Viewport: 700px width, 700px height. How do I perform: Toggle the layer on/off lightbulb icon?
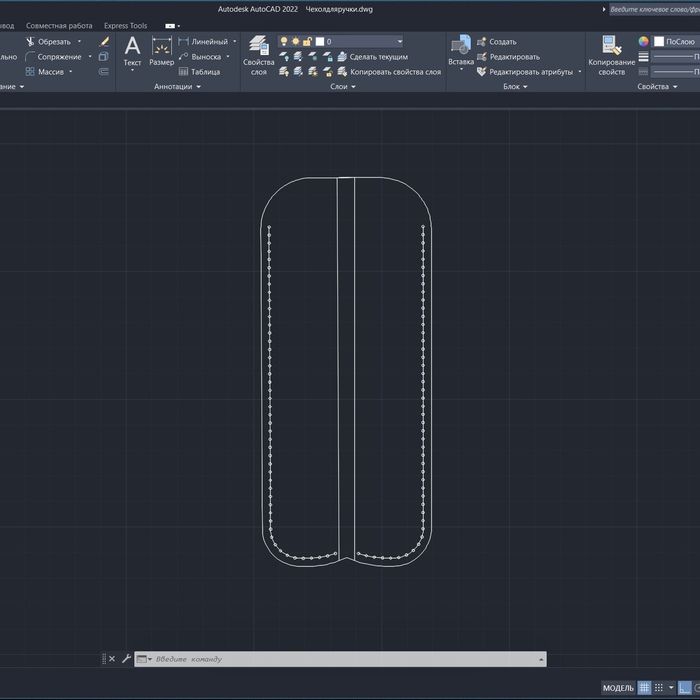coord(284,42)
